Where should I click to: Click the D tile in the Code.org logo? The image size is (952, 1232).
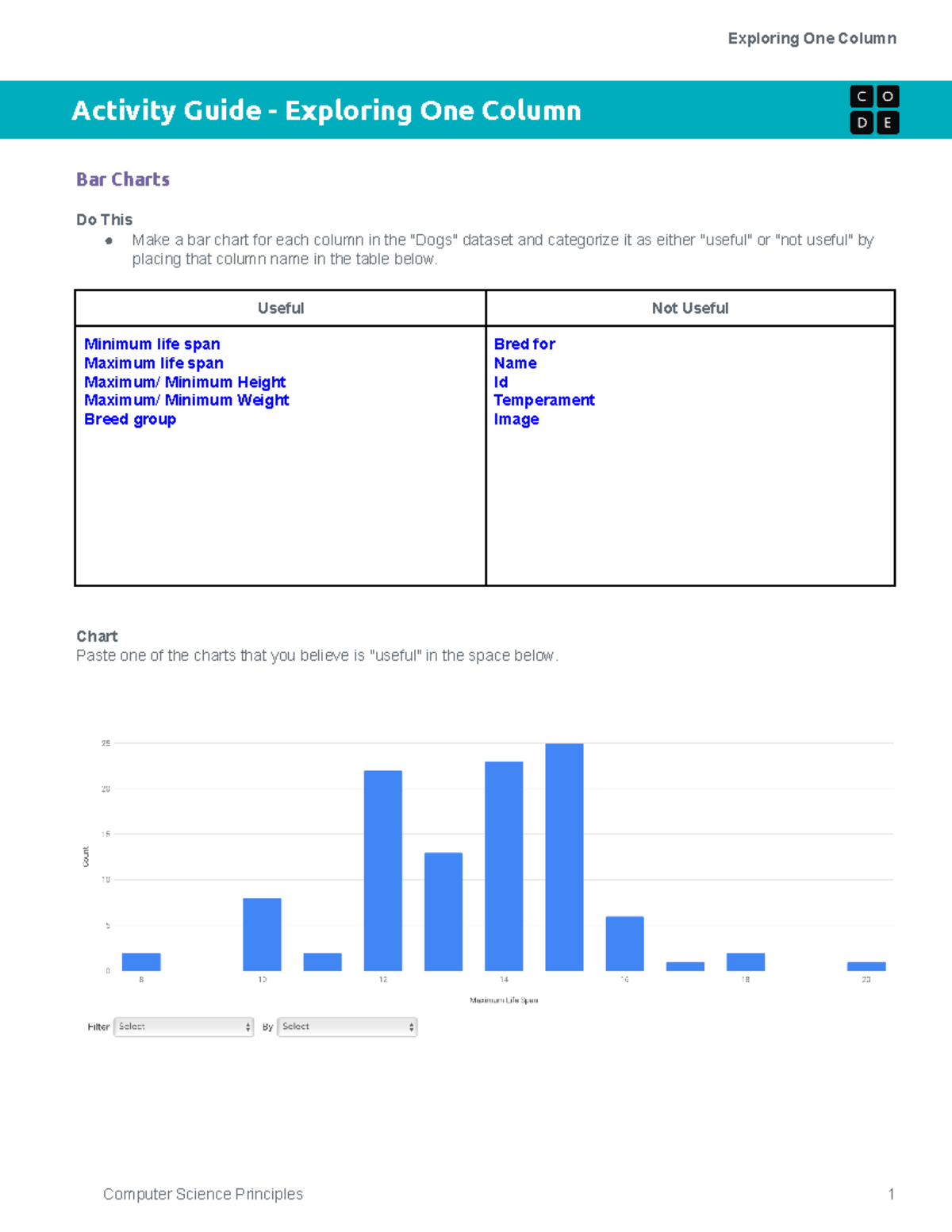pyautogui.click(x=860, y=121)
